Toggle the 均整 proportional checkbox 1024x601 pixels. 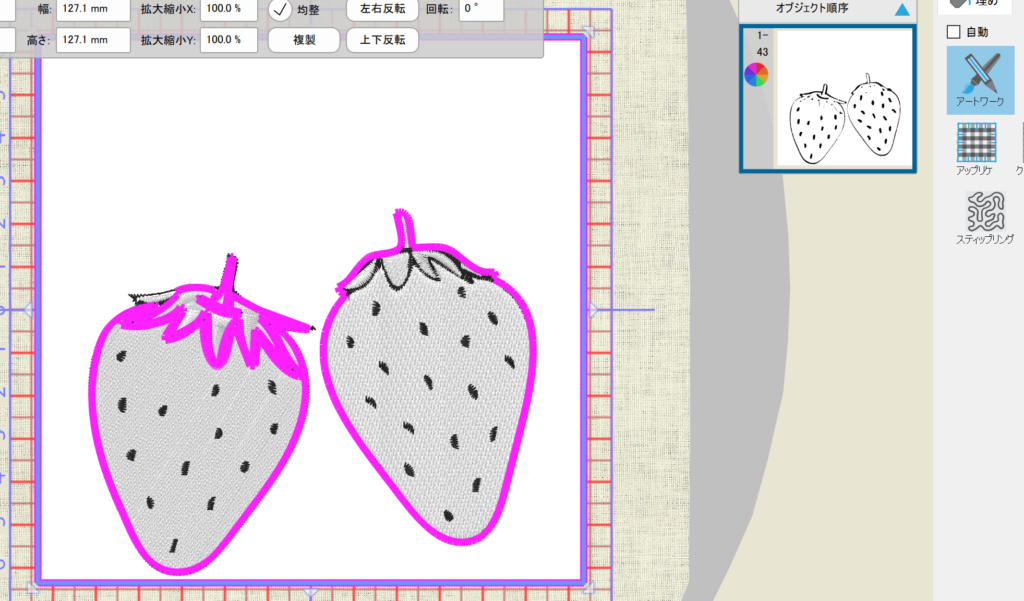281,10
